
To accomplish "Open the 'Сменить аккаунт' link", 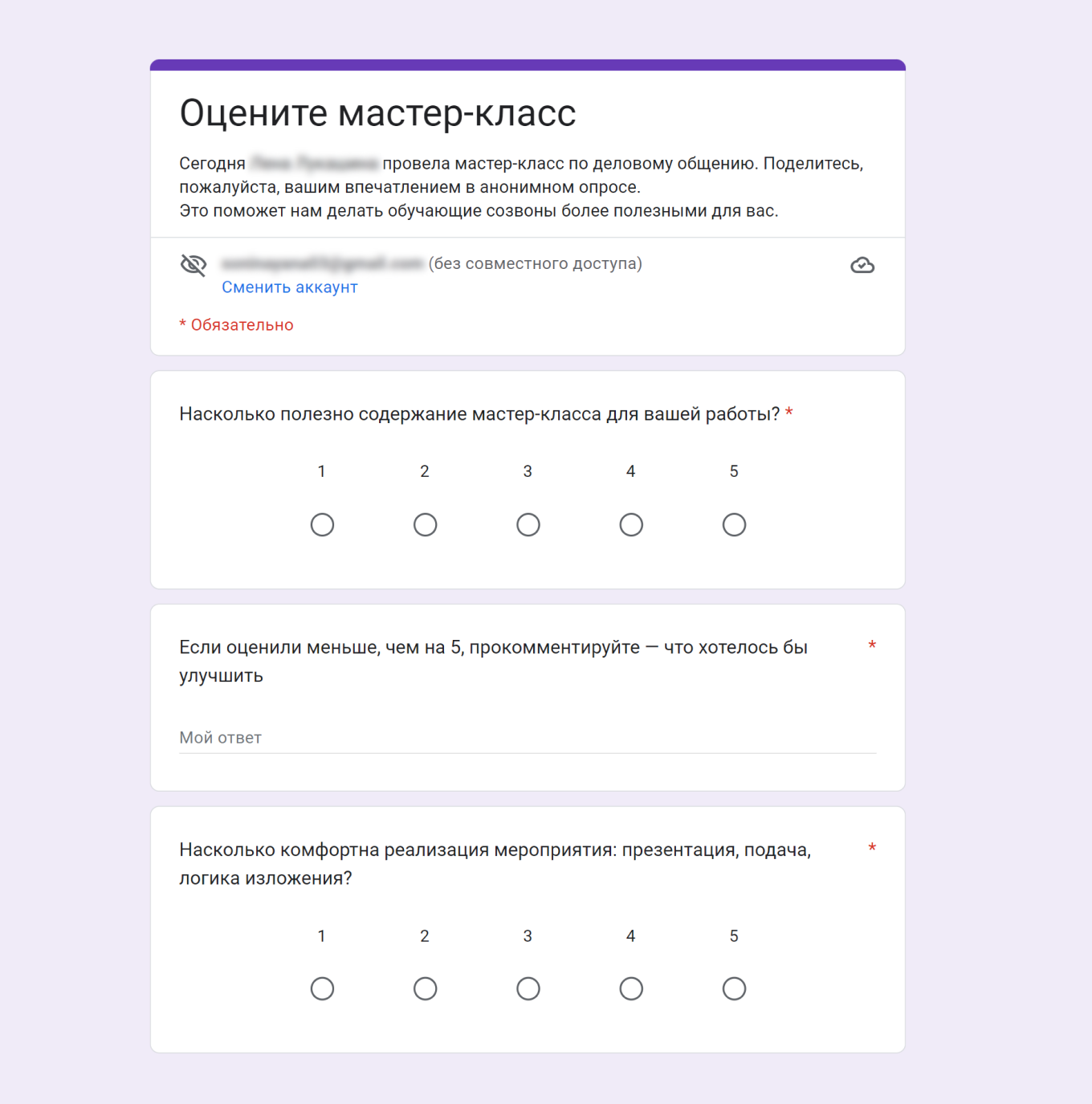I will tap(289, 287).
